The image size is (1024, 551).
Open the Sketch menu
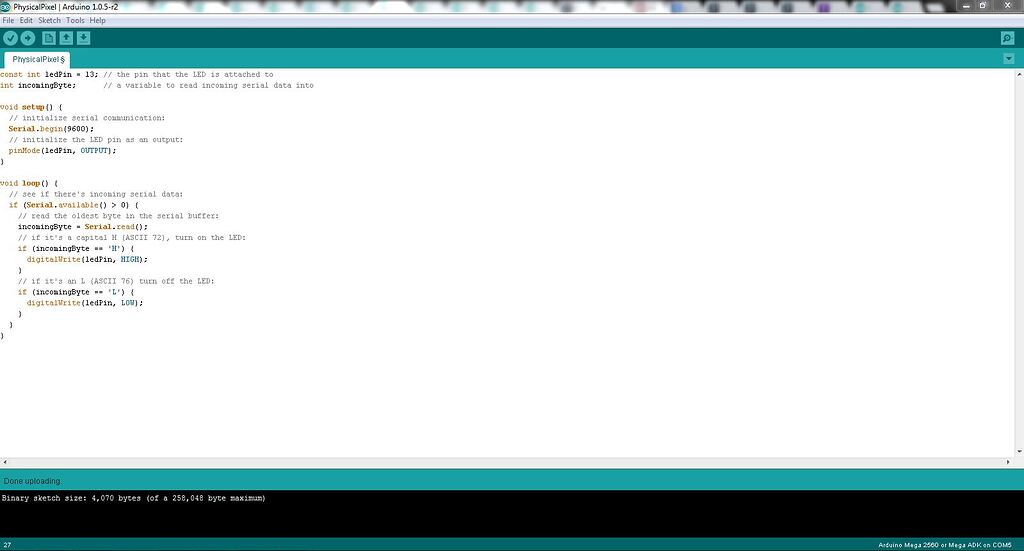[49, 20]
